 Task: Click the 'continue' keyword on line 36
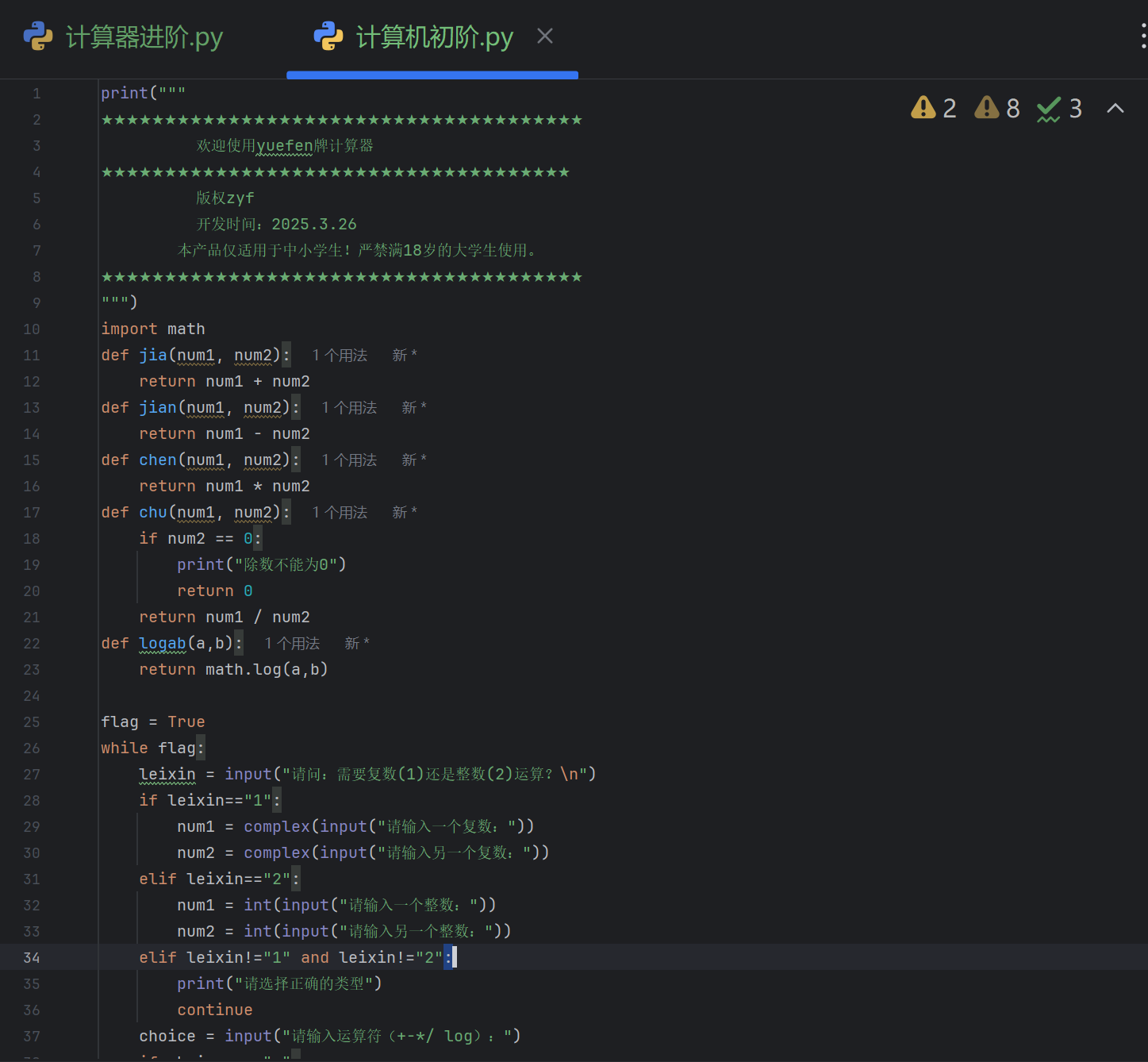pos(215,1010)
